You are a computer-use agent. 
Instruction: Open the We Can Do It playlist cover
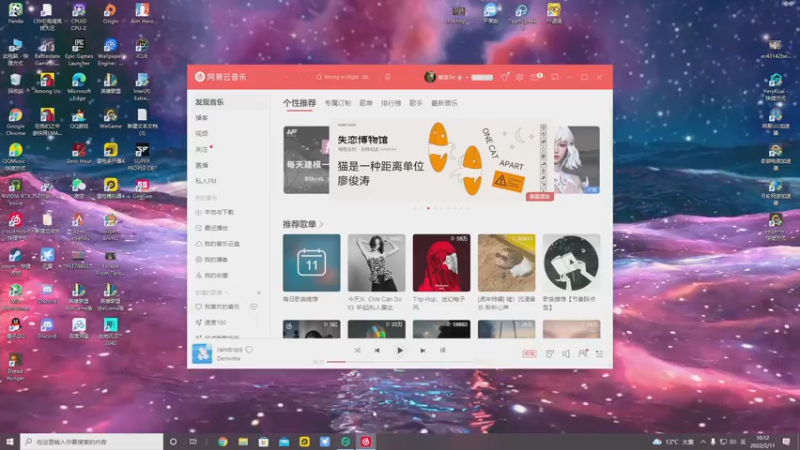coord(377,263)
